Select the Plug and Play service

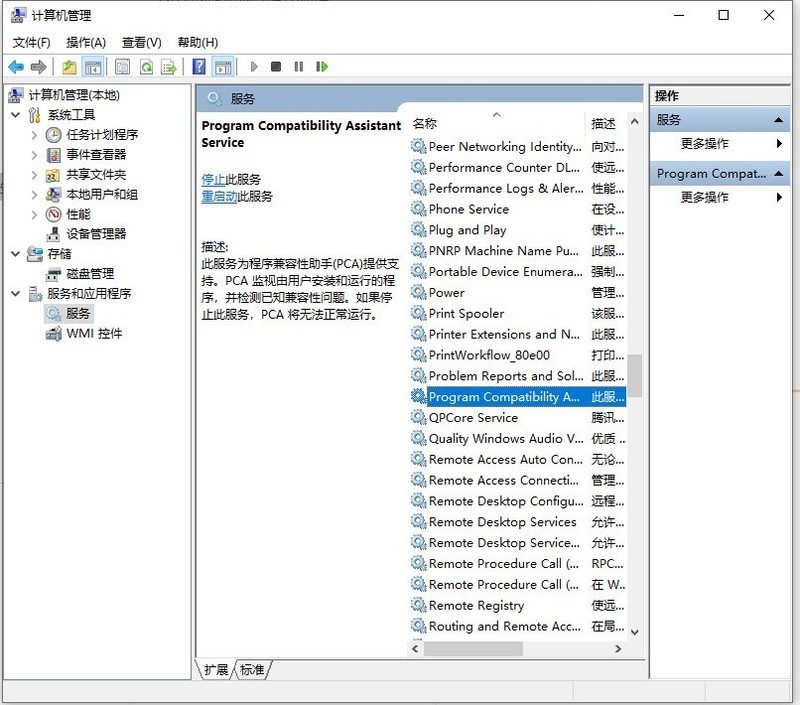(x=466, y=230)
